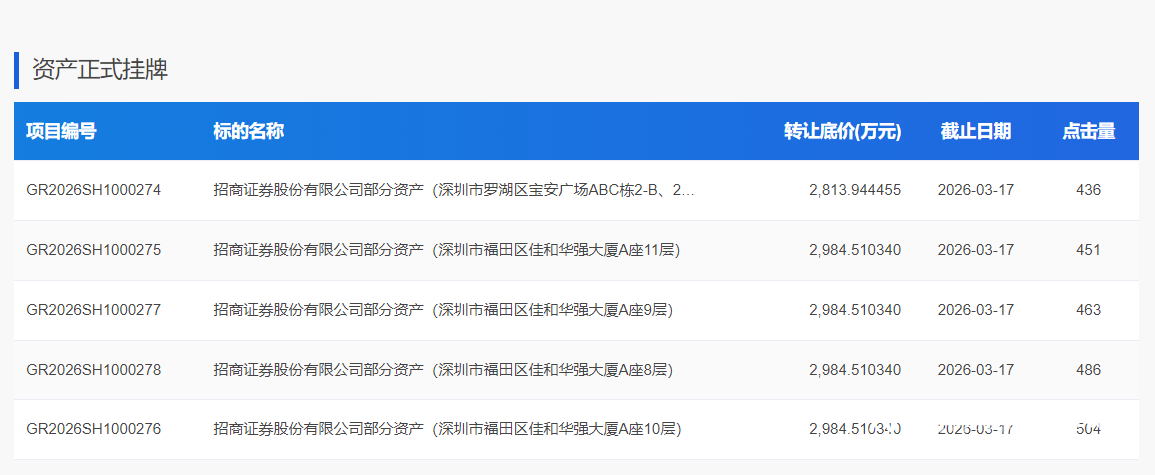Open project number GR2026SH1000277
The height and width of the screenshot is (475, 1155).
[x=93, y=310]
